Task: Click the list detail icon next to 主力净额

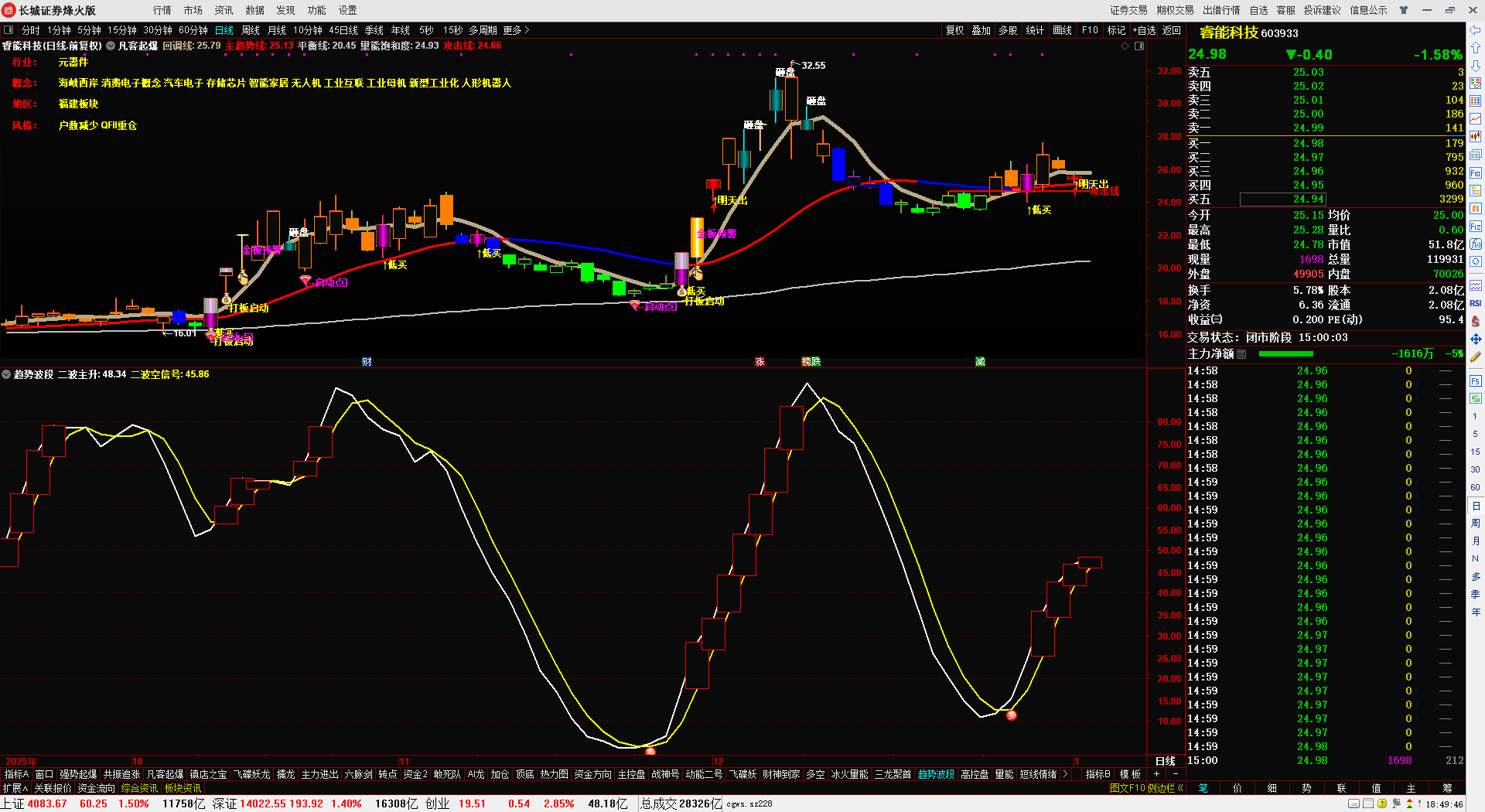Action: pos(1241,354)
